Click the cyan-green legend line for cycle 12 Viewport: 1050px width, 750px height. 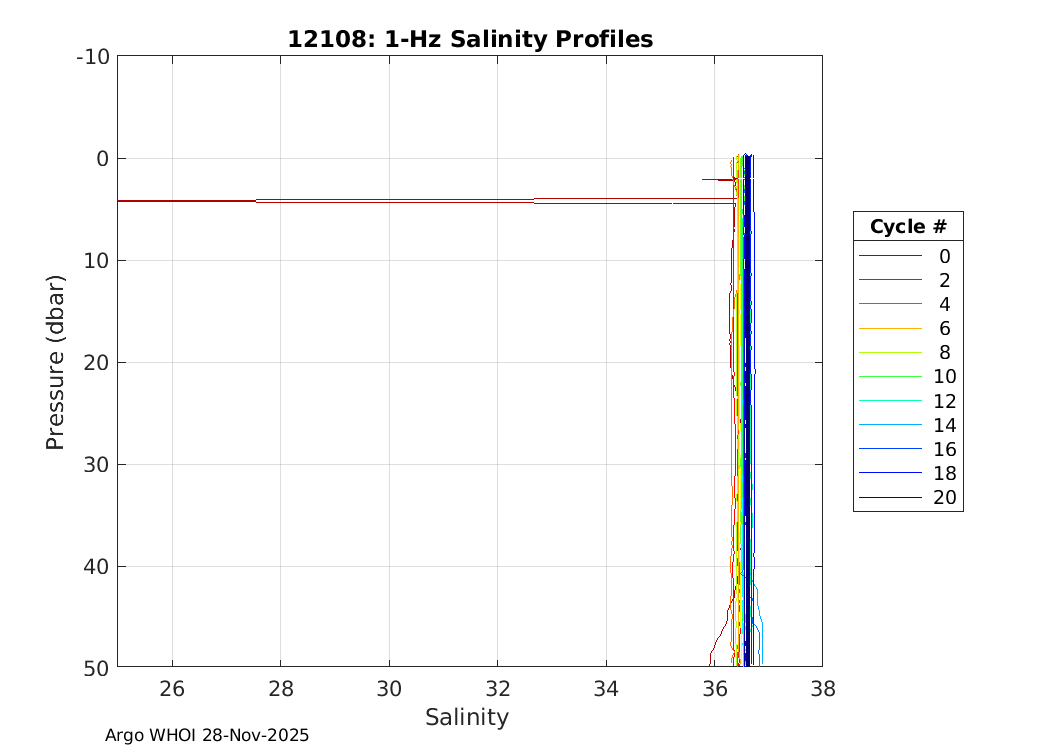pos(889,401)
